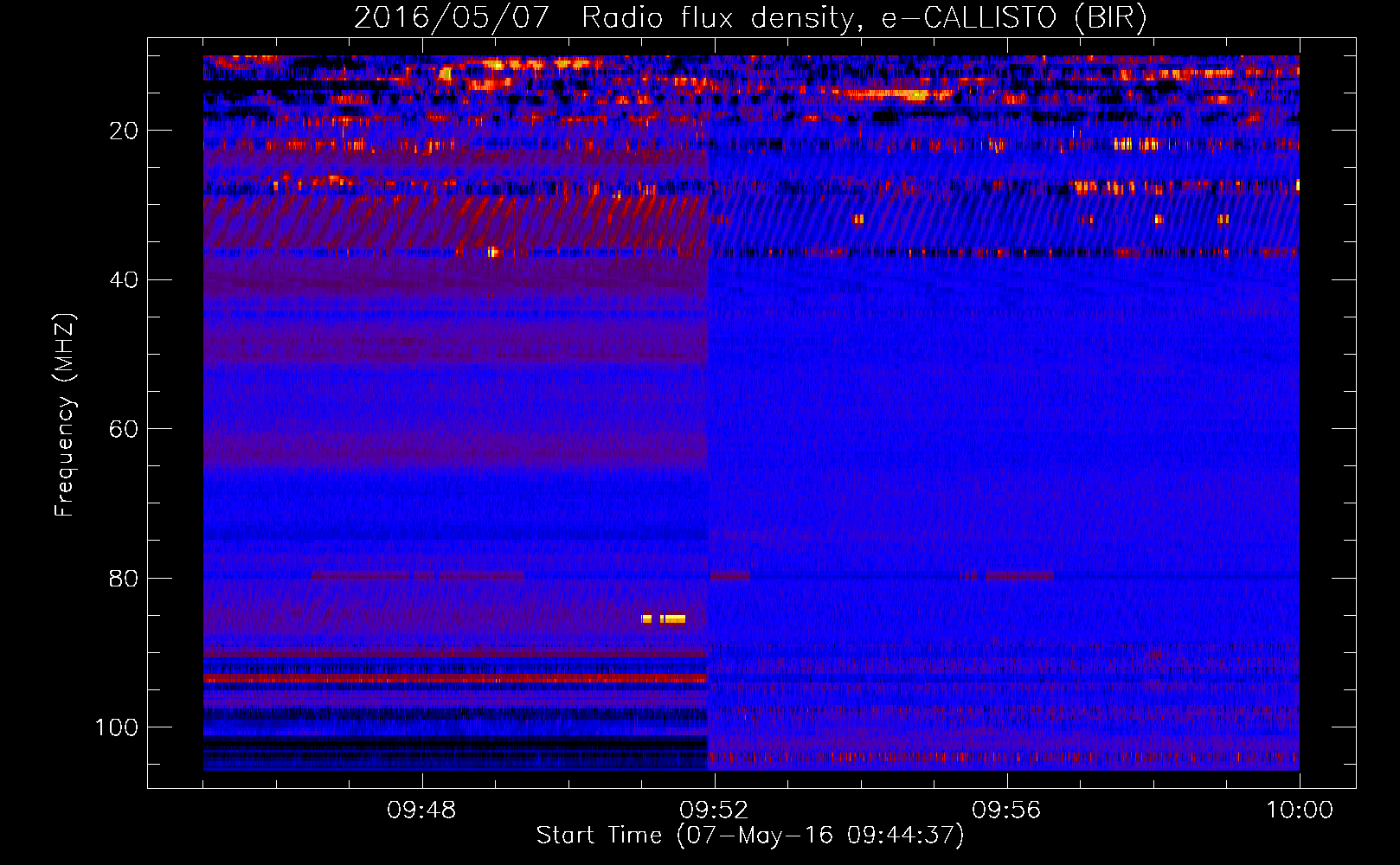This screenshot has height=865, width=1400.
Task: Click the 'Start Time (07-May-16 09:44:37)' x-axis label
Action: pyautogui.click(x=750, y=836)
